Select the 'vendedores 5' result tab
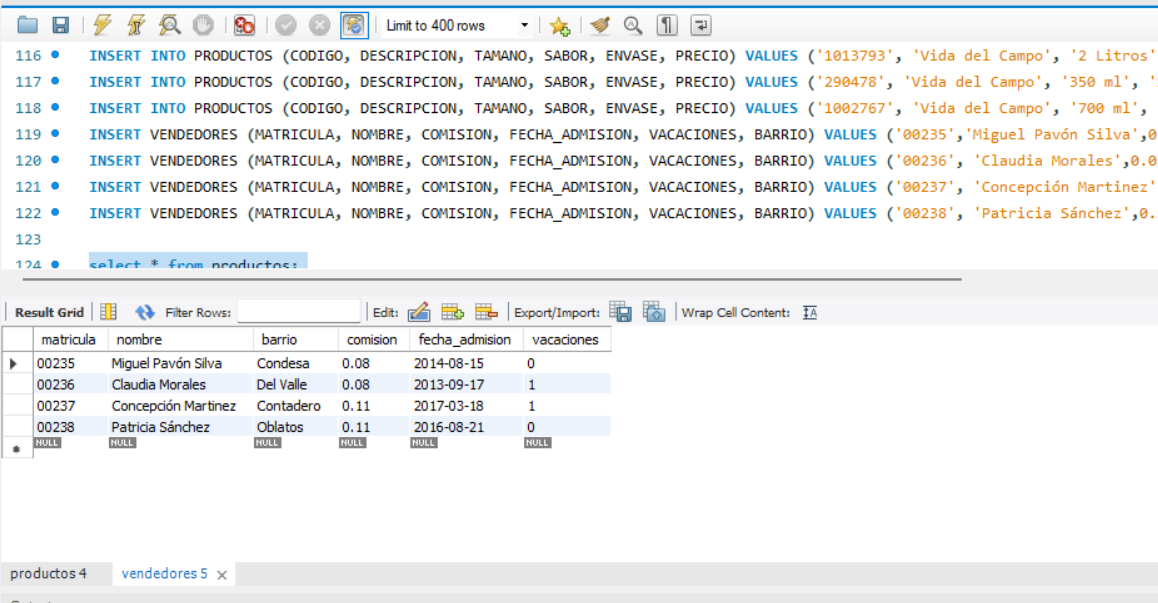Image resolution: width=1158 pixels, height=603 pixels. pyautogui.click(x=164, y=573)
